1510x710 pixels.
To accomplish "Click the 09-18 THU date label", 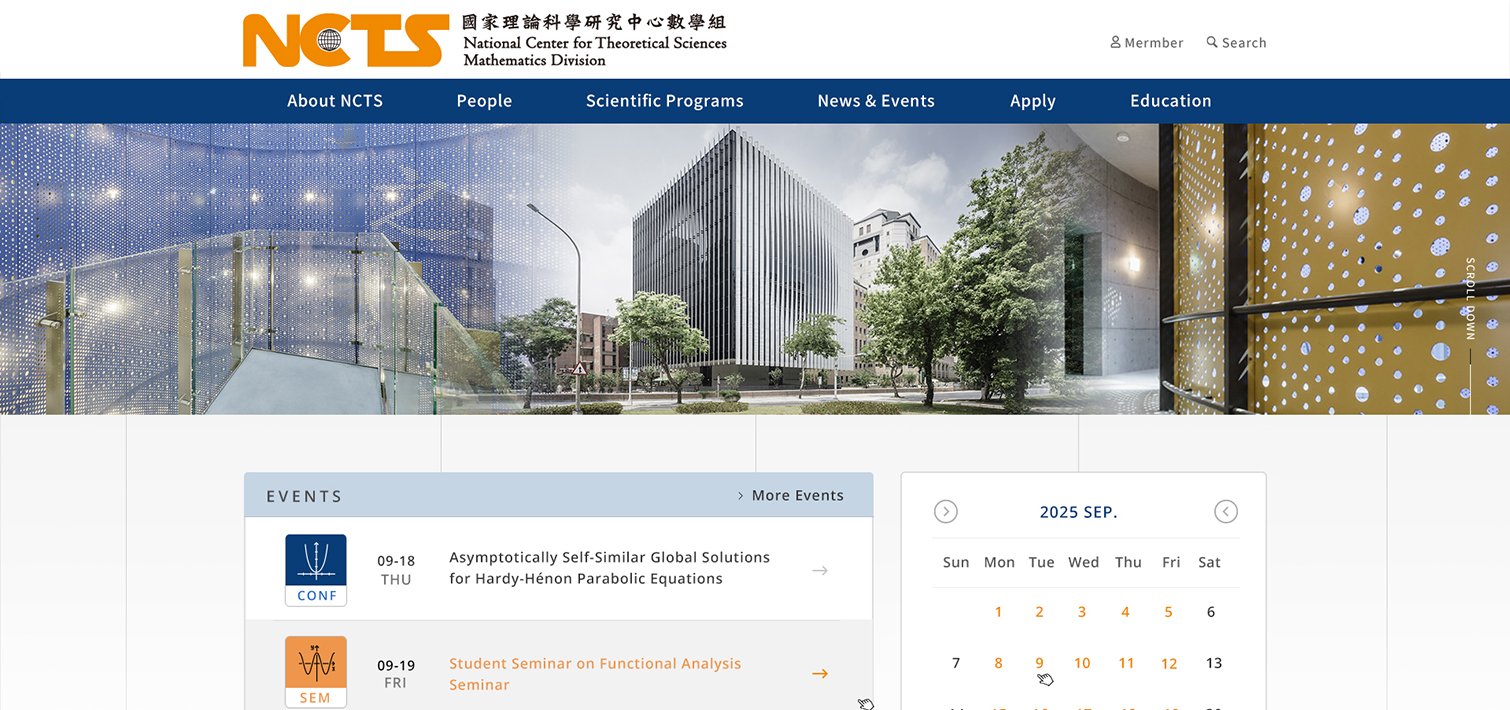I will pyautogui.click(x=396, y=570).
